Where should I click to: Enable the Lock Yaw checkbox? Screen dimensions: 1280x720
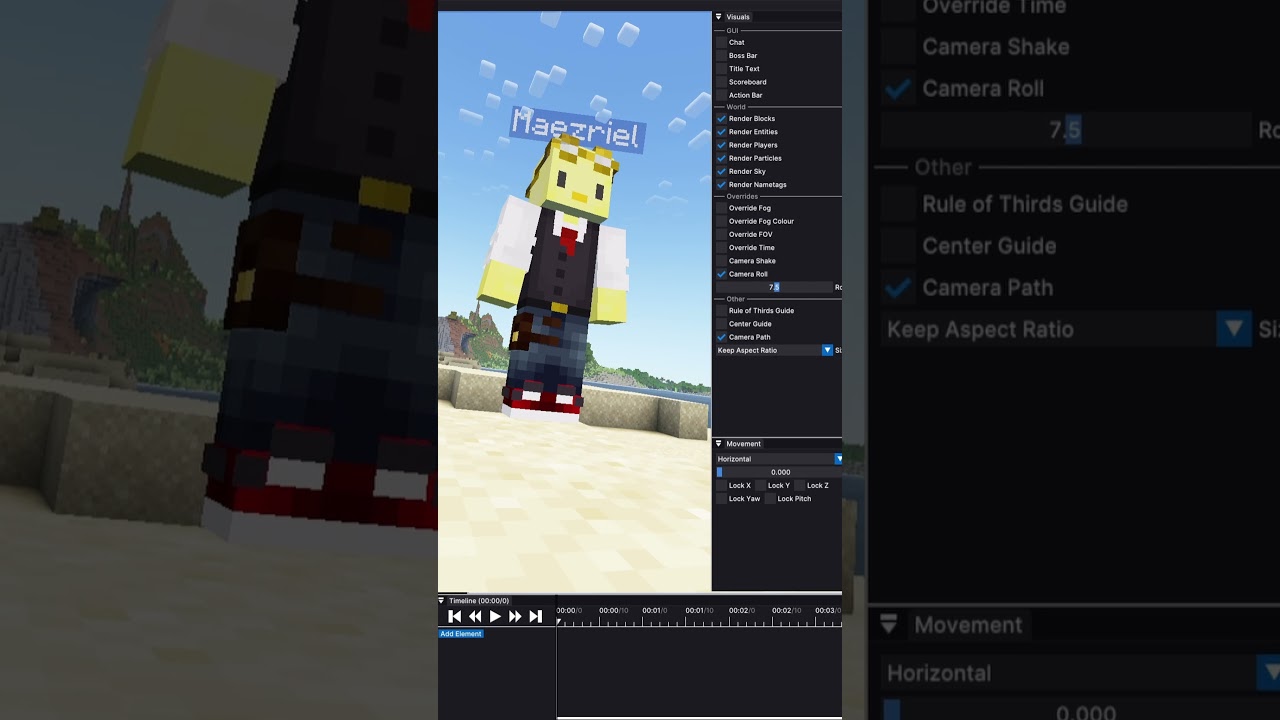point(721,499)
